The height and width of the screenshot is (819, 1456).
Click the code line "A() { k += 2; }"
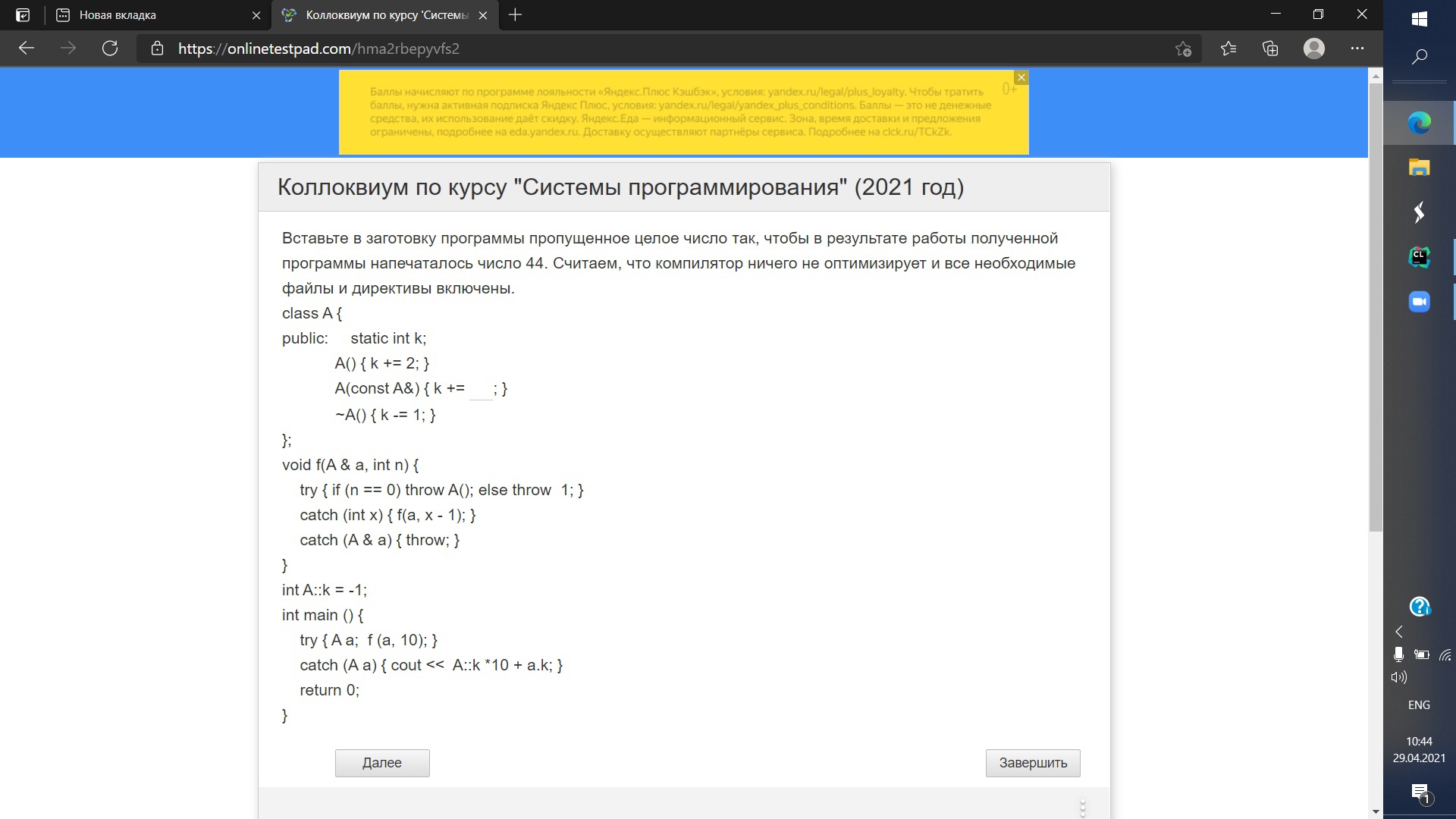coord(382,363)
